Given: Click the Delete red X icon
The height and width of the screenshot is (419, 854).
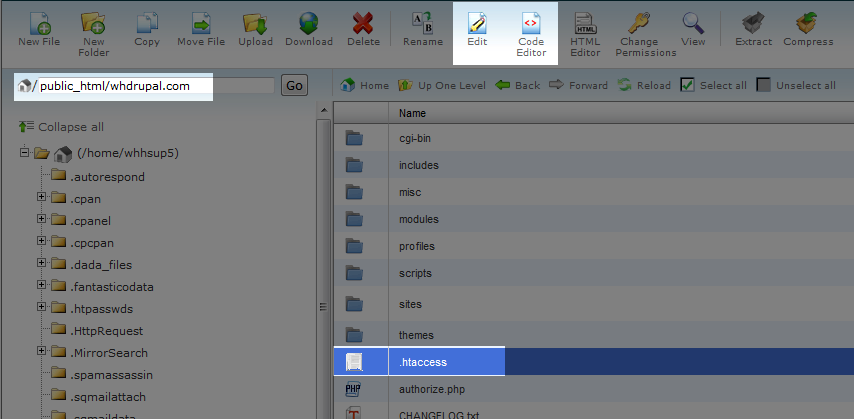Looking at the screenshot, I should 363,22.
